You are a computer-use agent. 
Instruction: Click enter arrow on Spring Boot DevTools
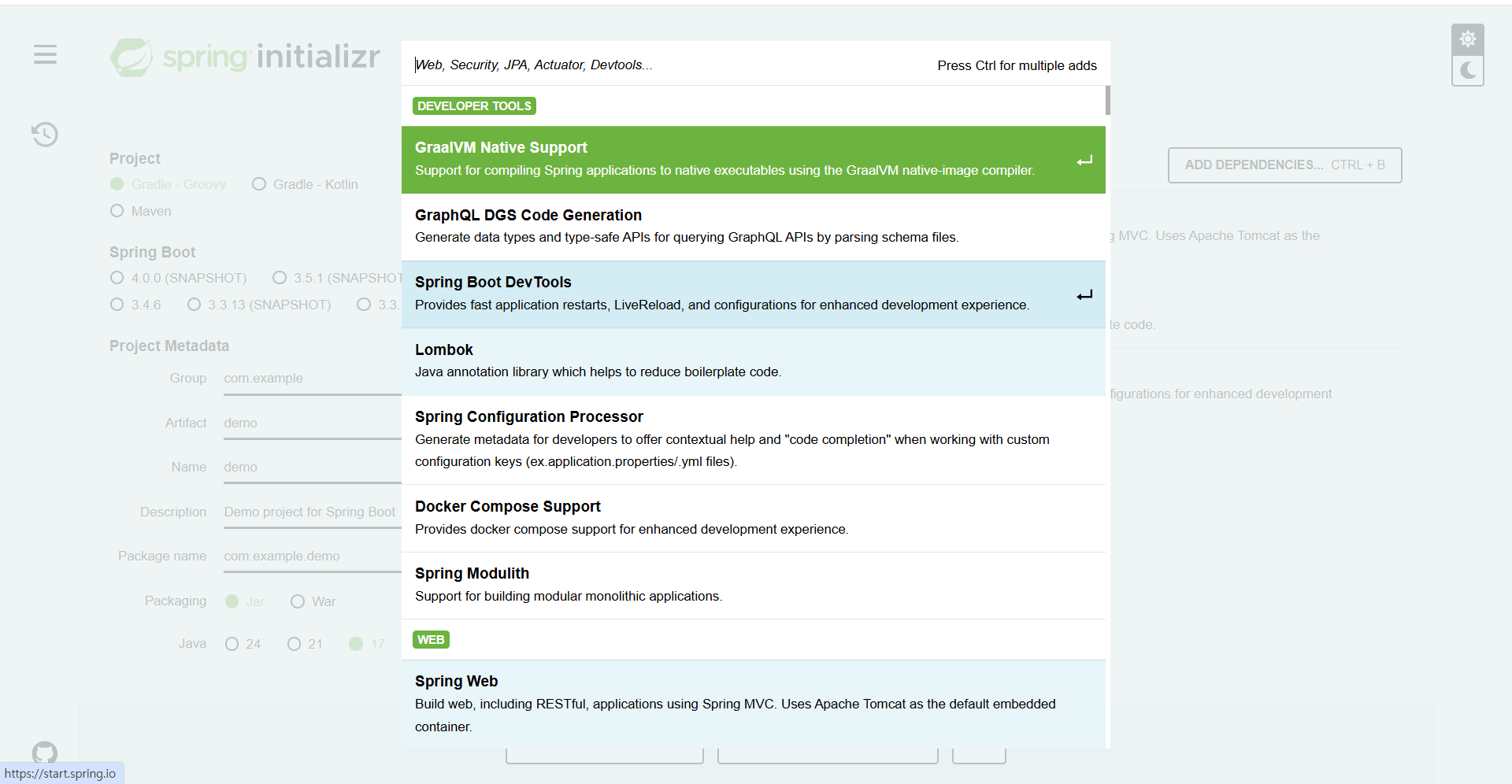tap(1084, 295)
